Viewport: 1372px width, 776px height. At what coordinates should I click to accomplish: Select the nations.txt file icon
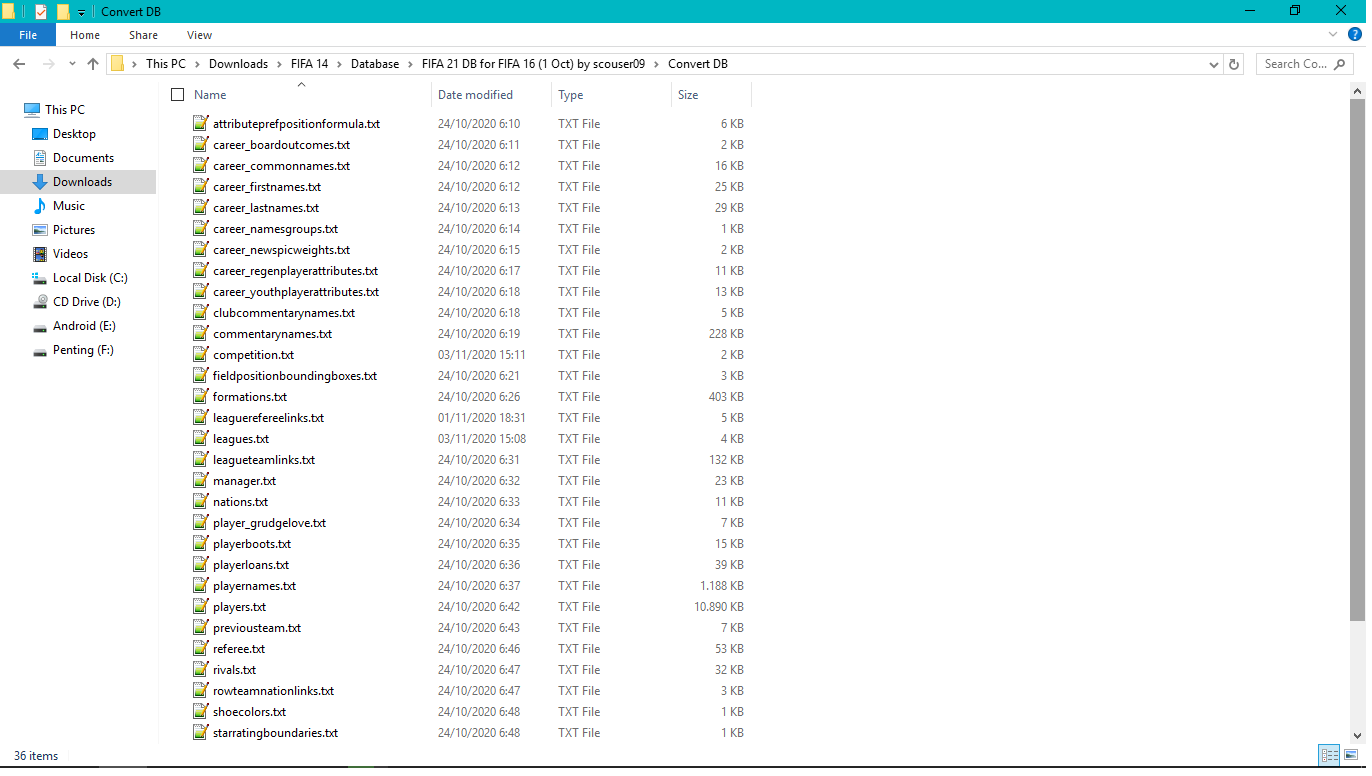[200, 502]
